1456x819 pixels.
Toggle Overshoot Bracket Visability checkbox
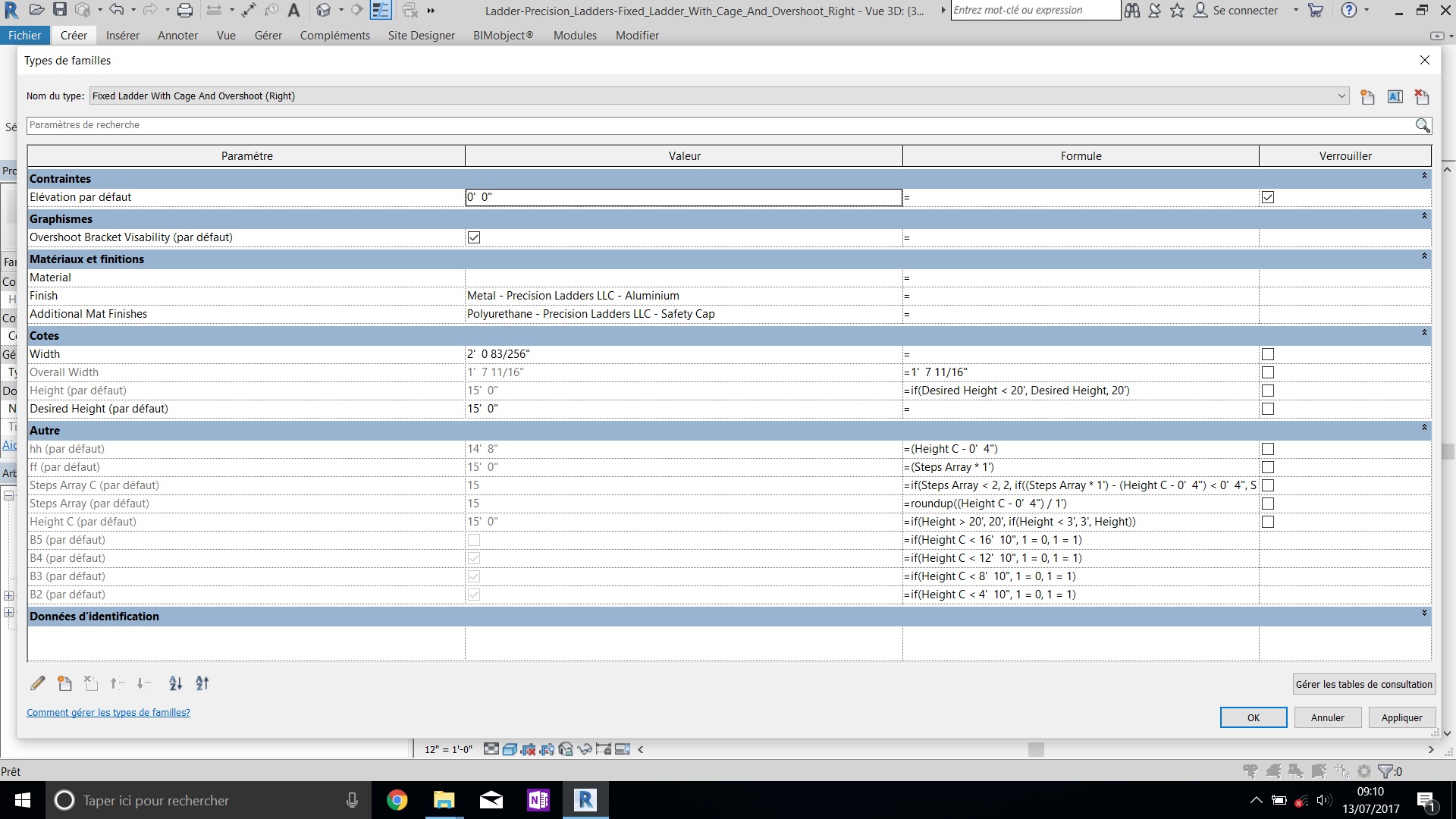click(x=474, y=237)
